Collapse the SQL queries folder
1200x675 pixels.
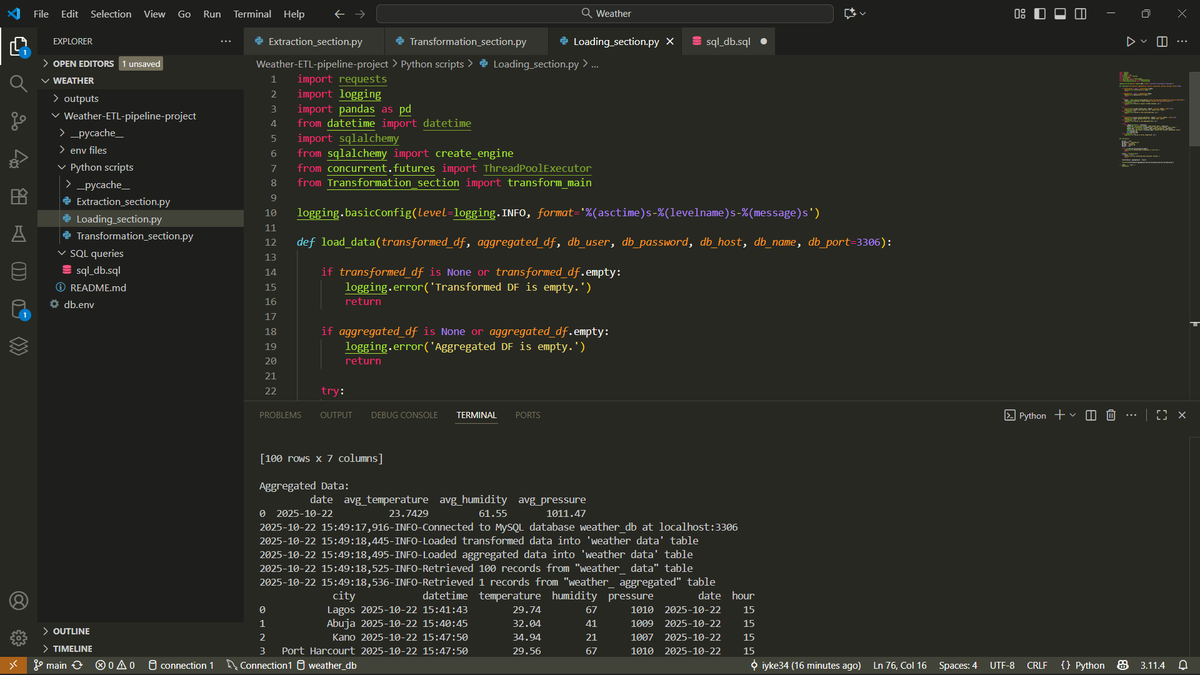pos(140,253)
